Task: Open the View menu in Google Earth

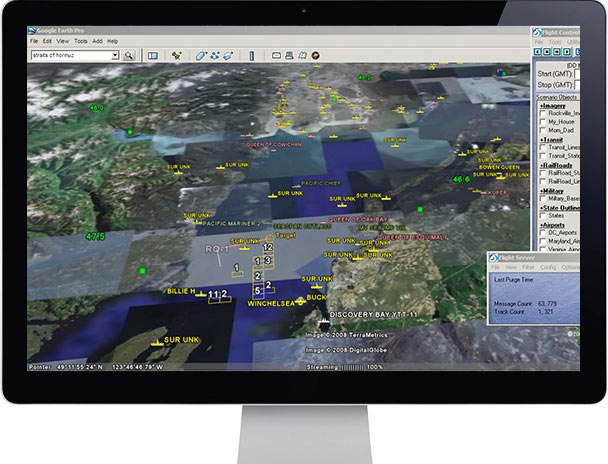Action: [61, 41]
